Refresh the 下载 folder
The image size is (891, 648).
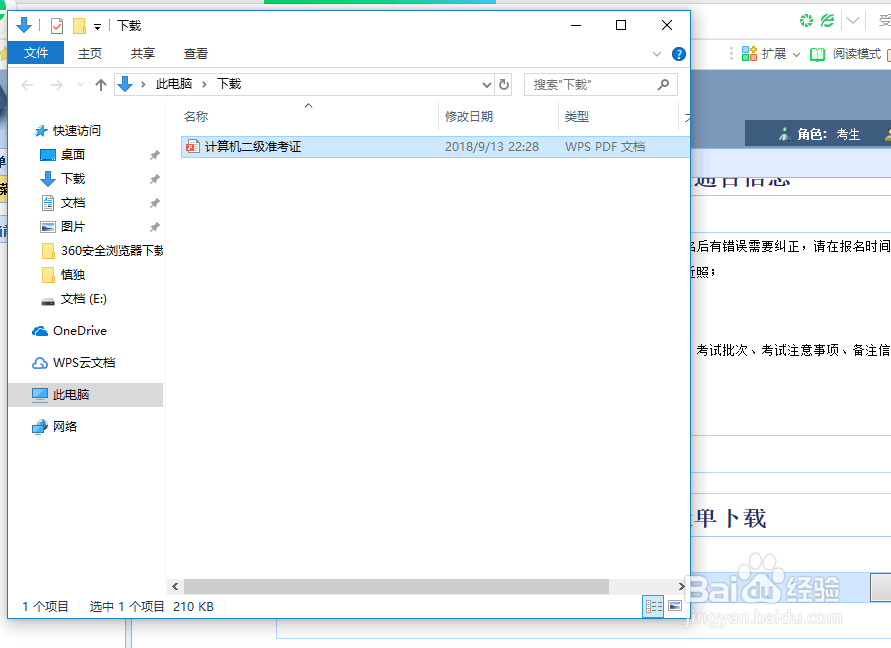click(x=503, y=85)
